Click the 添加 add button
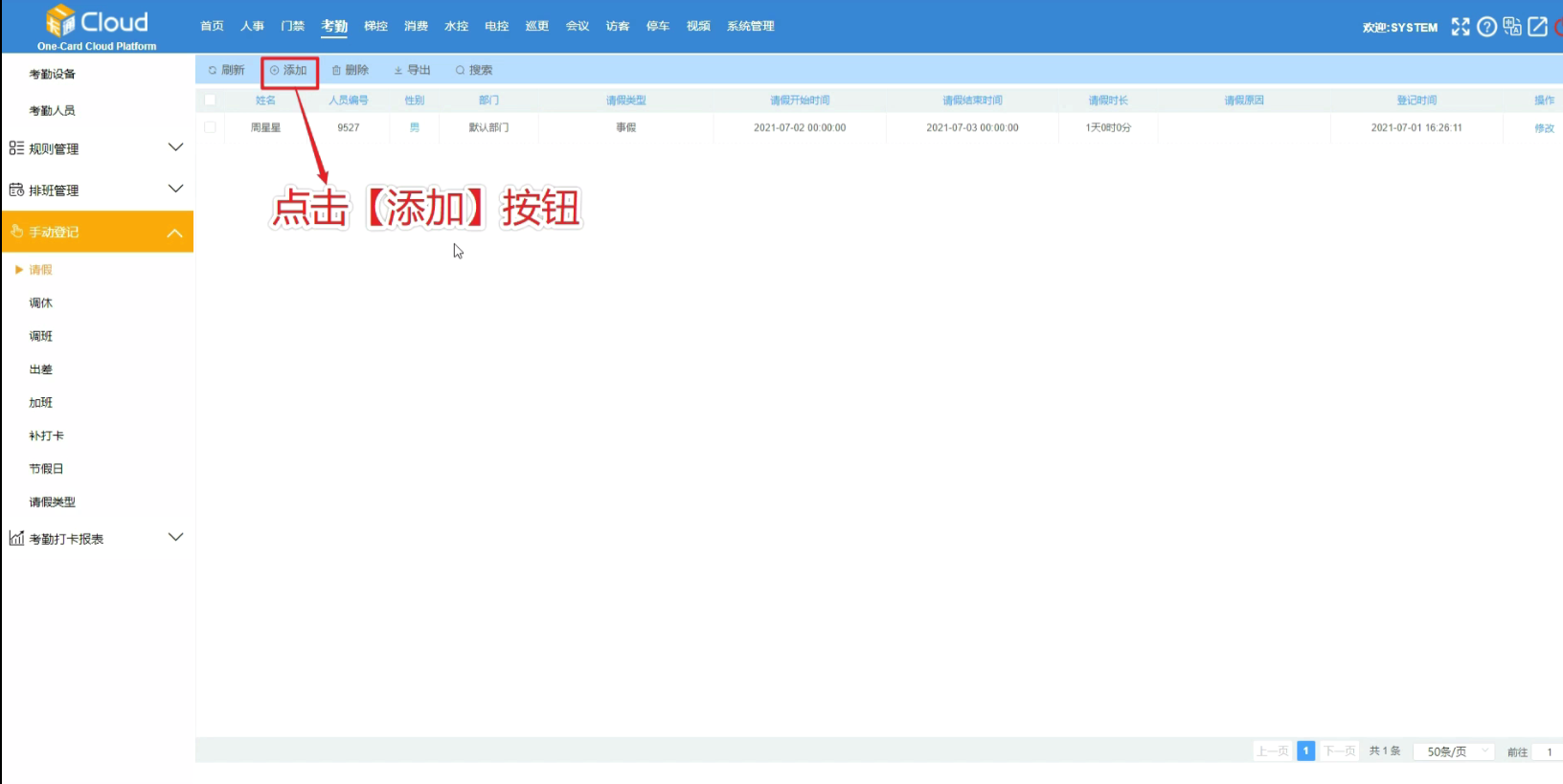1563x784 pixels. click(289, 70)
